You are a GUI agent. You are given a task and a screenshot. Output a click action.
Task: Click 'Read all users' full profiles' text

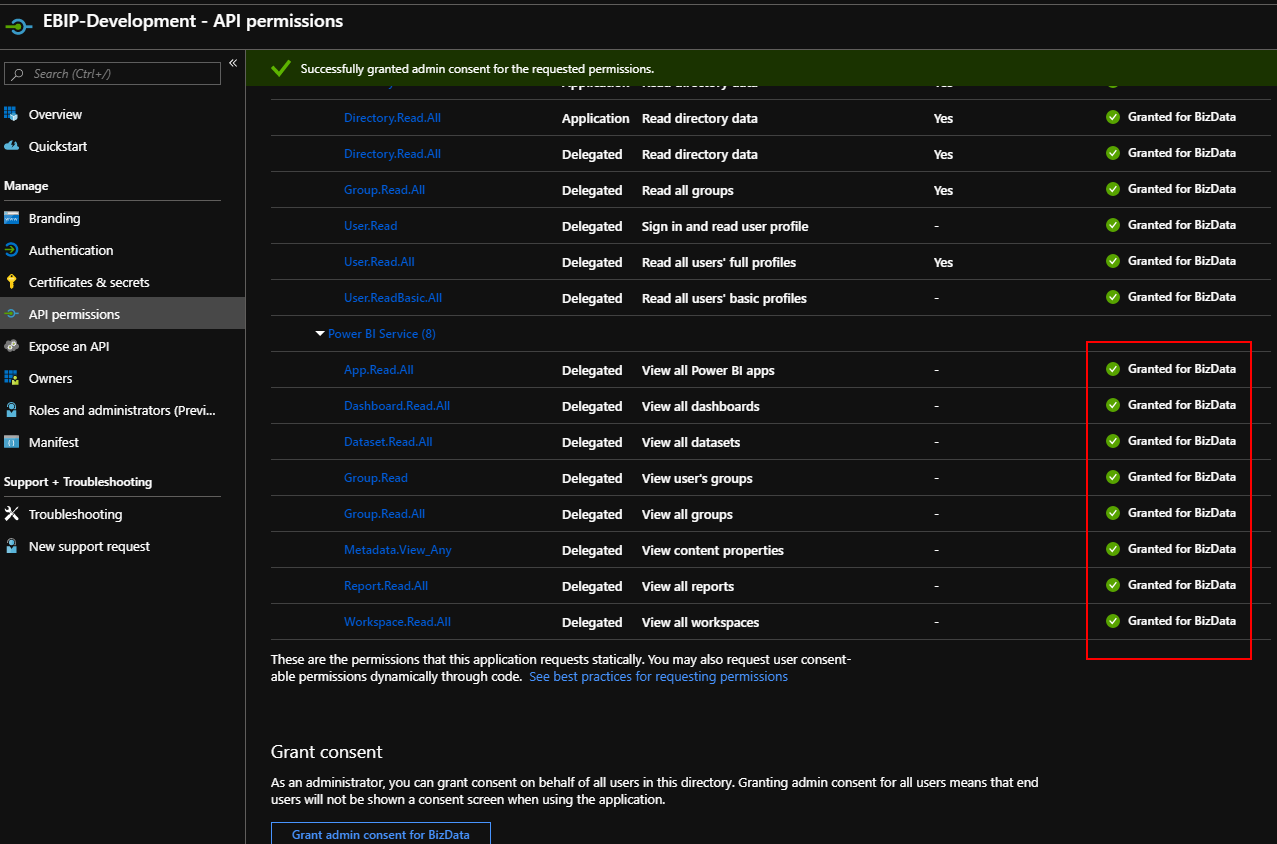(719, 262)
